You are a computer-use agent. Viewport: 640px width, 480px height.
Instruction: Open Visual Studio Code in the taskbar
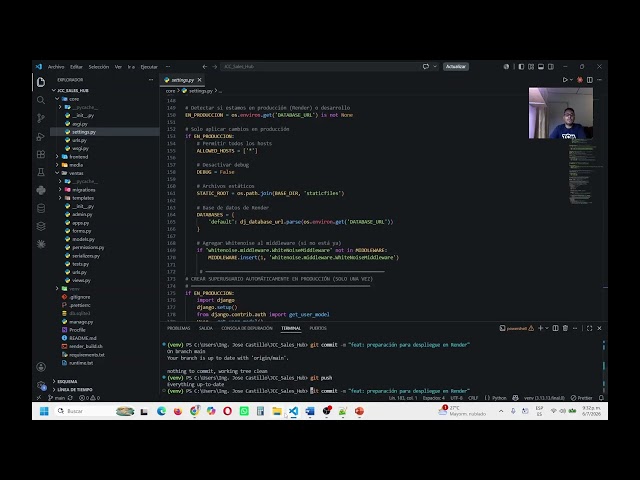(x=293, y=411)
